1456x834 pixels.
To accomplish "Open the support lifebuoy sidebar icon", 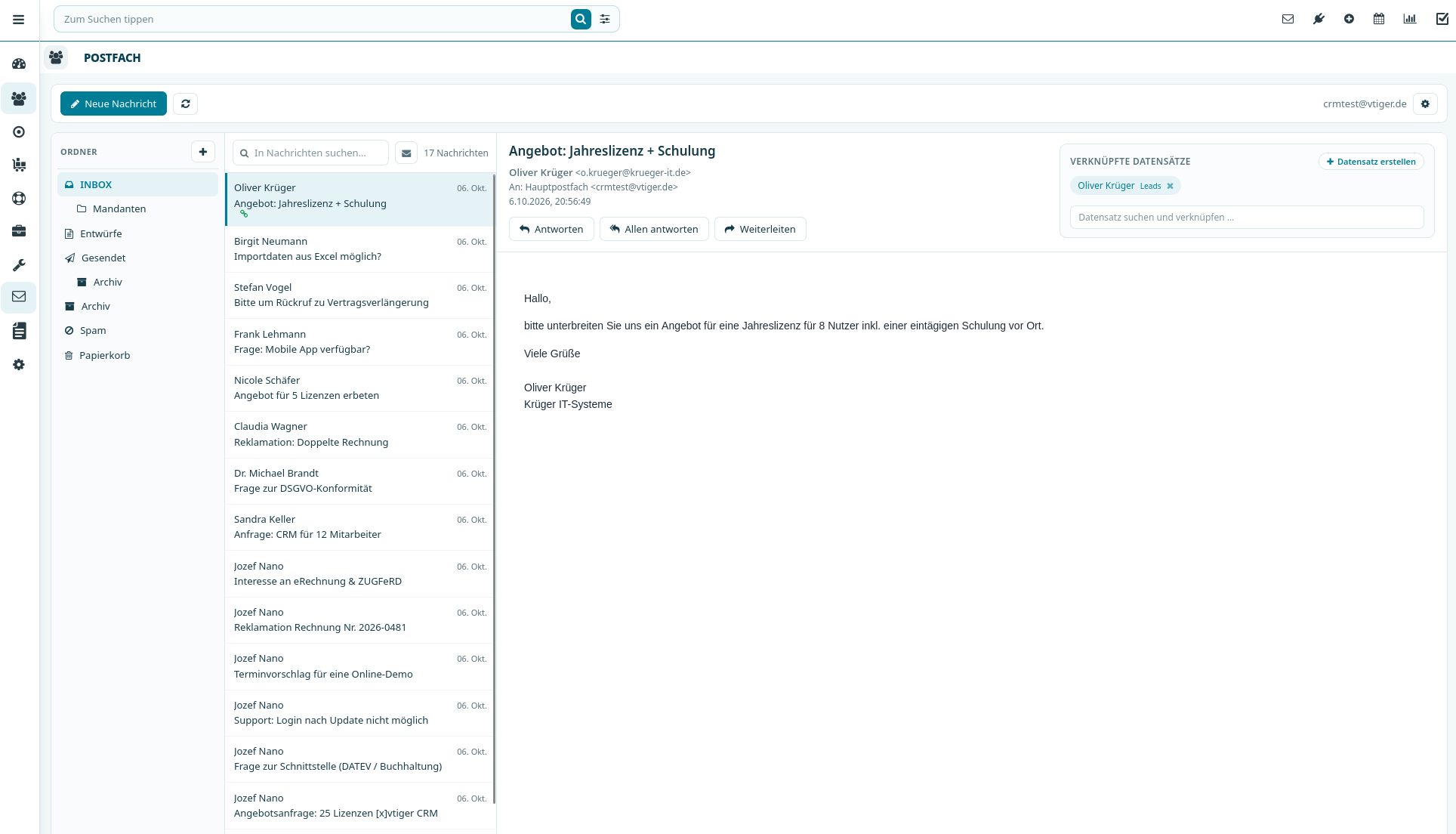I will click(x=19, y=199).
